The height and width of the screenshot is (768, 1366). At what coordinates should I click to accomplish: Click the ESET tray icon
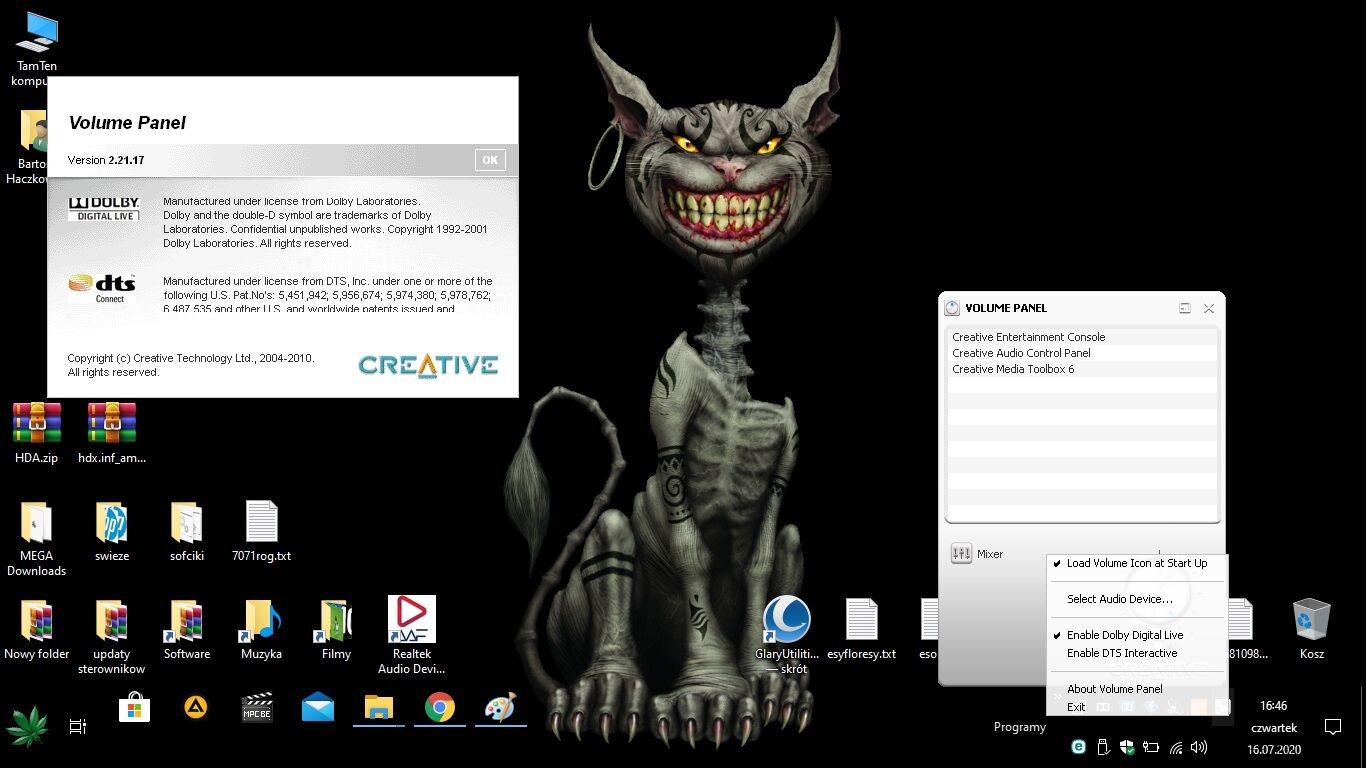coord(1079,747)
